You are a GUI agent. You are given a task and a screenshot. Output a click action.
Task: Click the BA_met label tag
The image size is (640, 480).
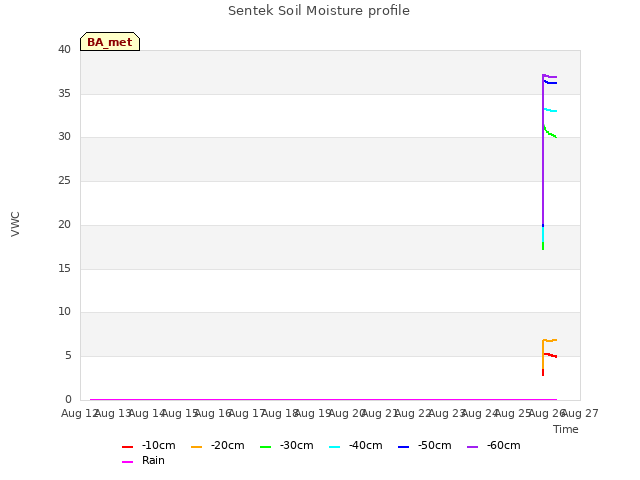coord(110,42)
